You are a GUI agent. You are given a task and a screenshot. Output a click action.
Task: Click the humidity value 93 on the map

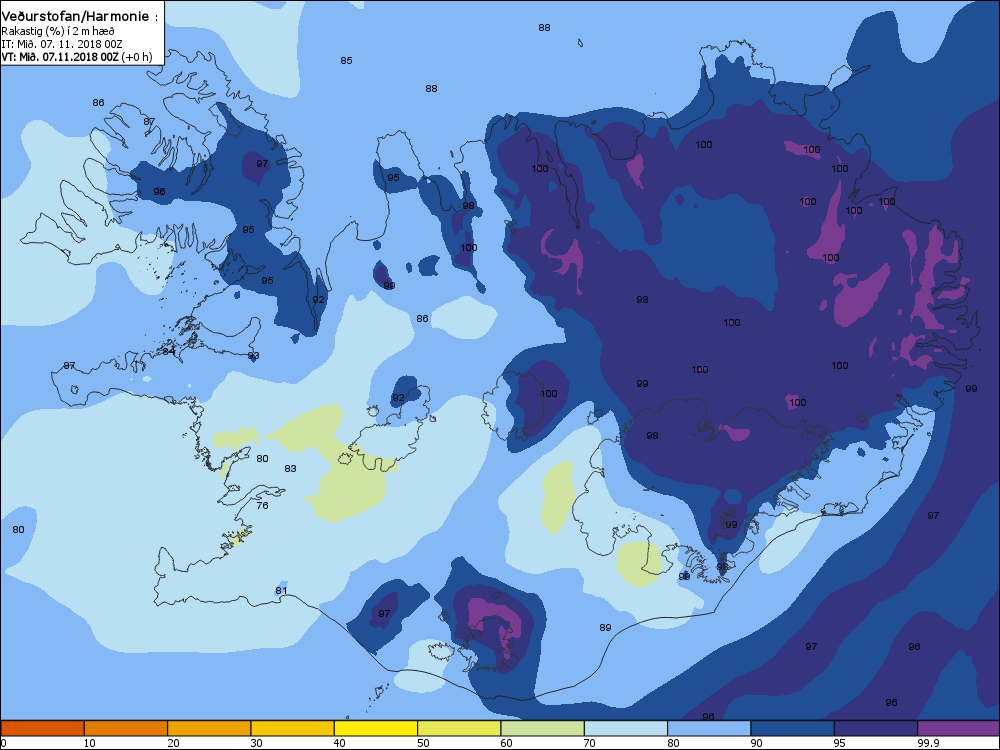[253, 355]
